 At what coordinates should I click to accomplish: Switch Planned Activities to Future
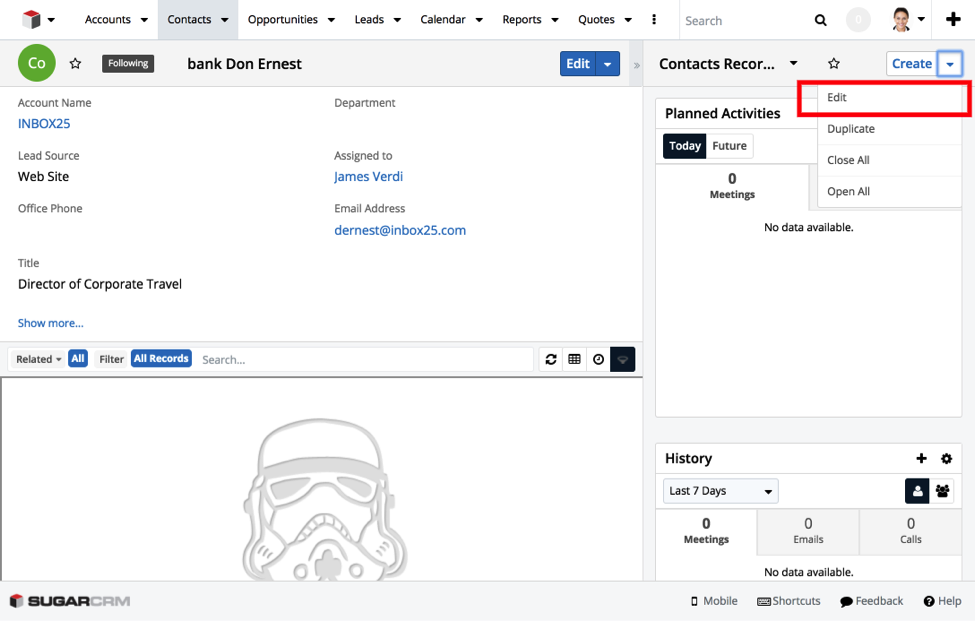[x=729, y=146]
